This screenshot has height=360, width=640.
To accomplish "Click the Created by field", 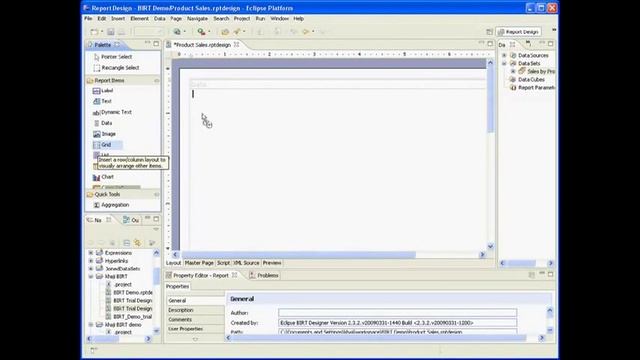I will point(398,323).
